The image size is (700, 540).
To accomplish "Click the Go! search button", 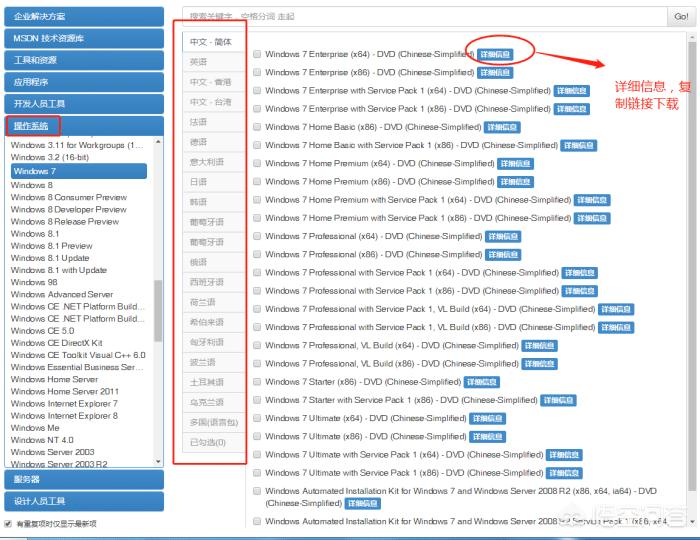I will click(681, 17).
